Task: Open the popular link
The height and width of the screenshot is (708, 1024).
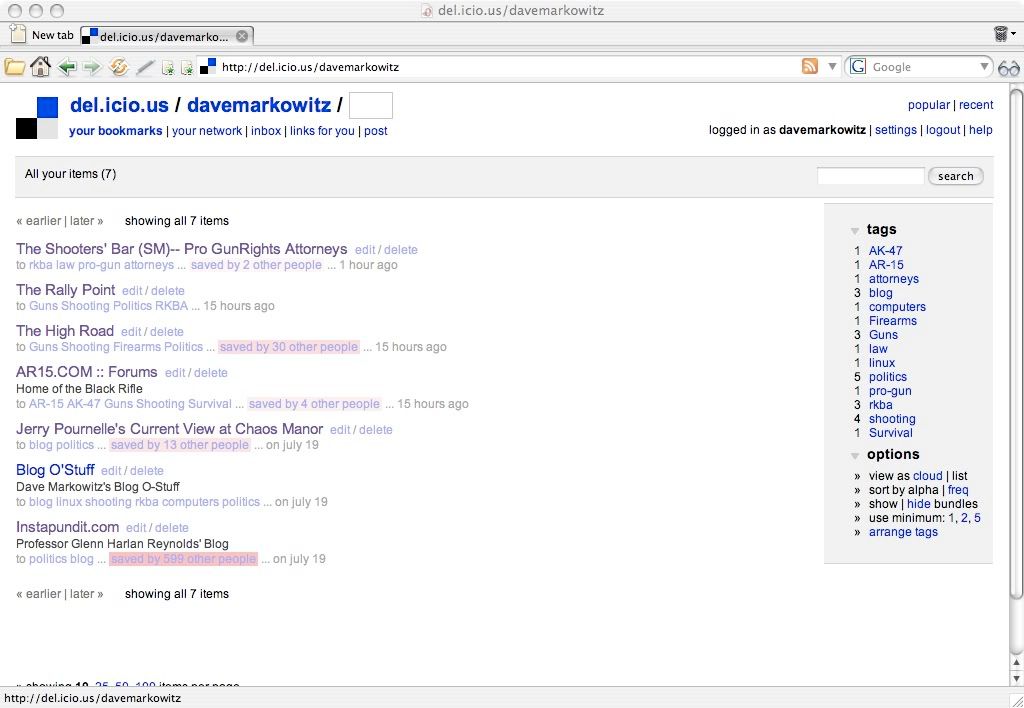Action: click(x=929, y=105)
